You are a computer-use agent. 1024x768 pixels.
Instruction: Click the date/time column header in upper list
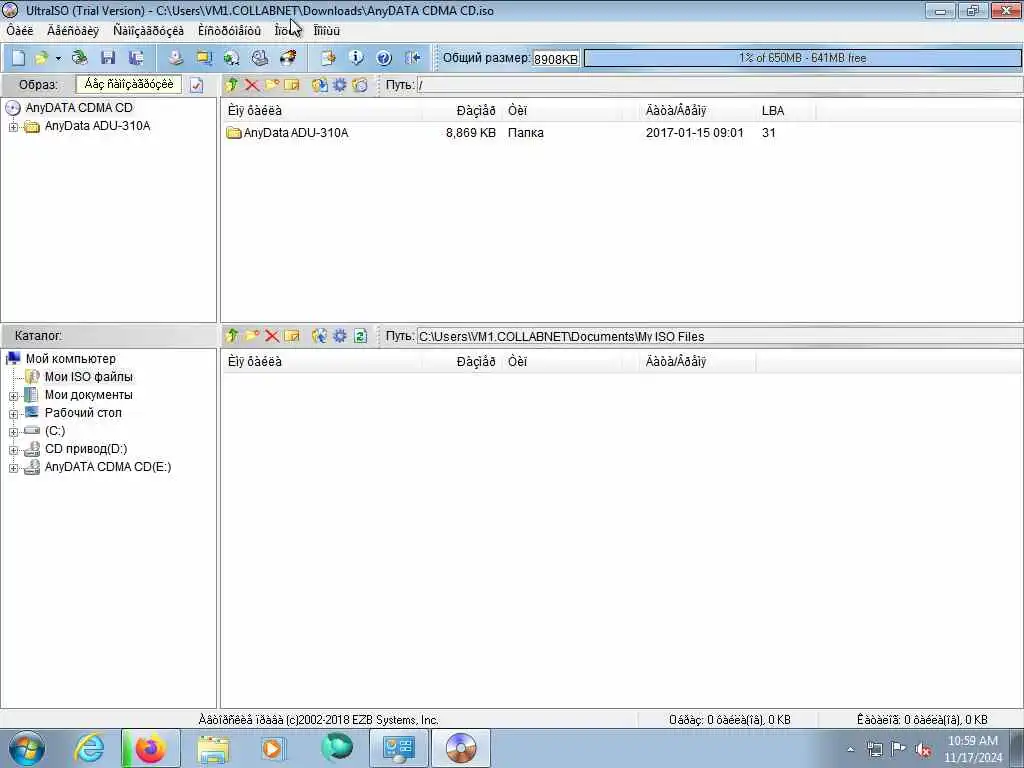point(698,110)
